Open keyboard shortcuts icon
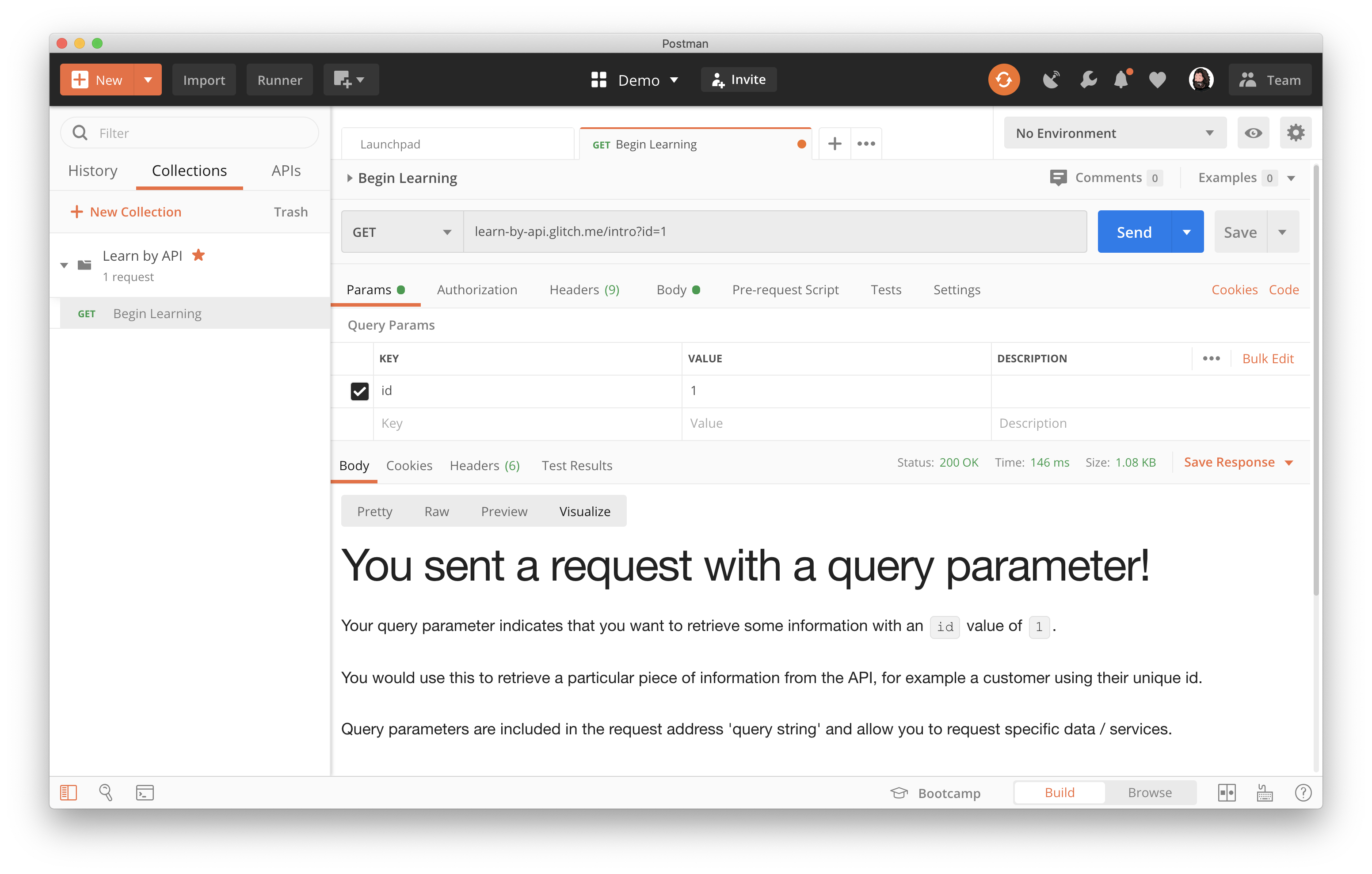1372x874 pixels. tap(1264, 793)
